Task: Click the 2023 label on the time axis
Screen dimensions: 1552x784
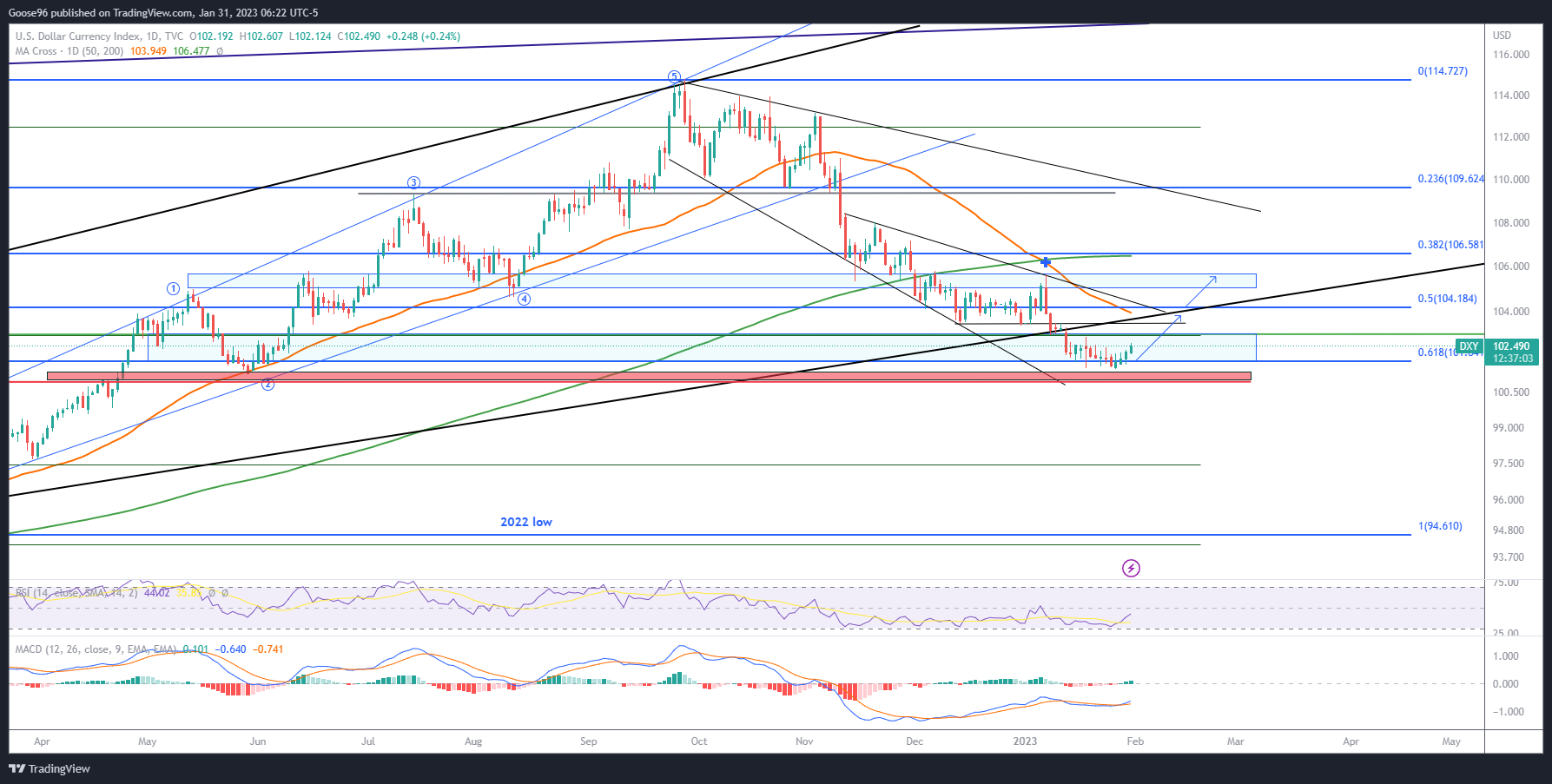Action: pyautogui.click(x=1025, y=741)
